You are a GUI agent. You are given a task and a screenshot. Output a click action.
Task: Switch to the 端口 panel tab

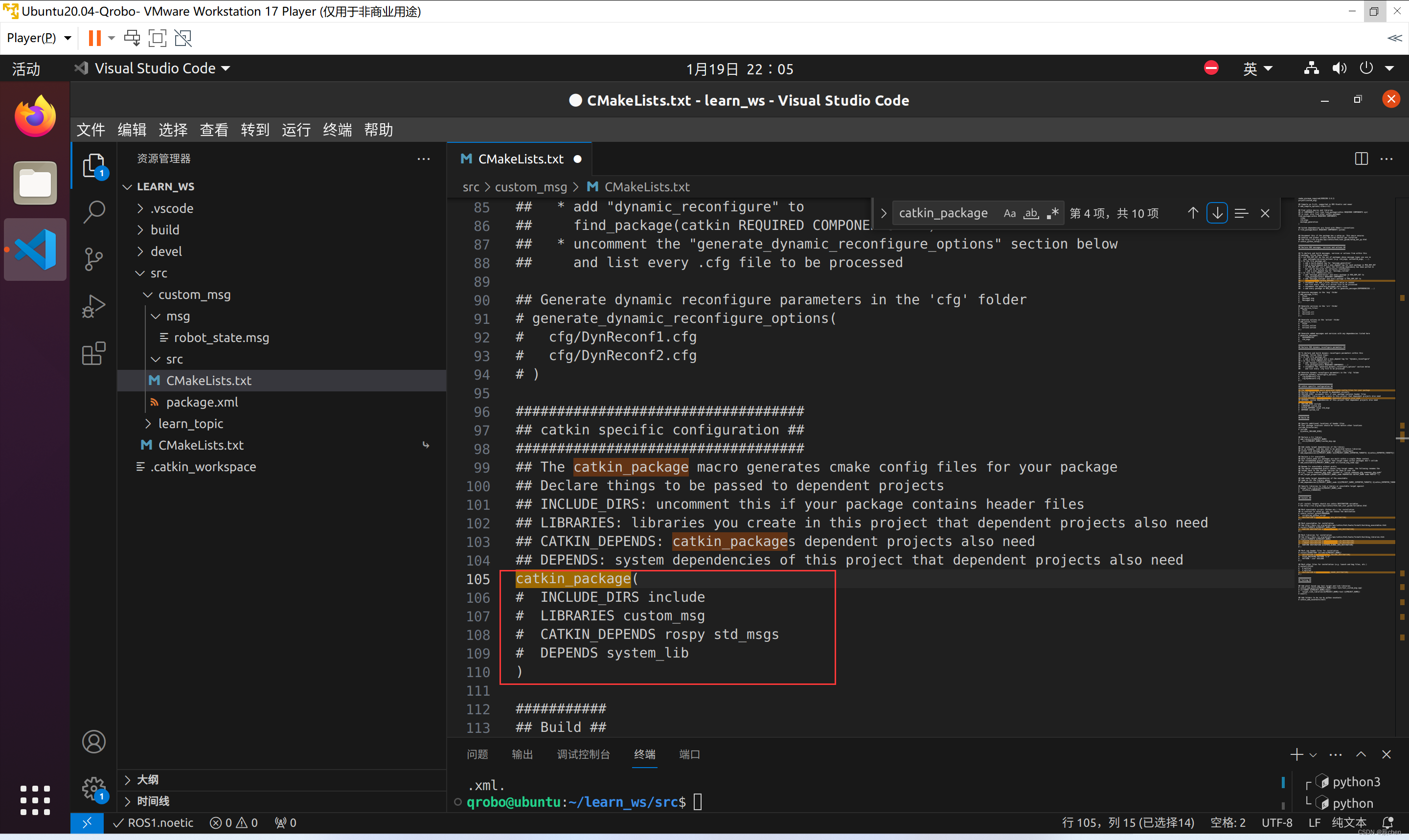pyautogui.click(x=689, y=754)
